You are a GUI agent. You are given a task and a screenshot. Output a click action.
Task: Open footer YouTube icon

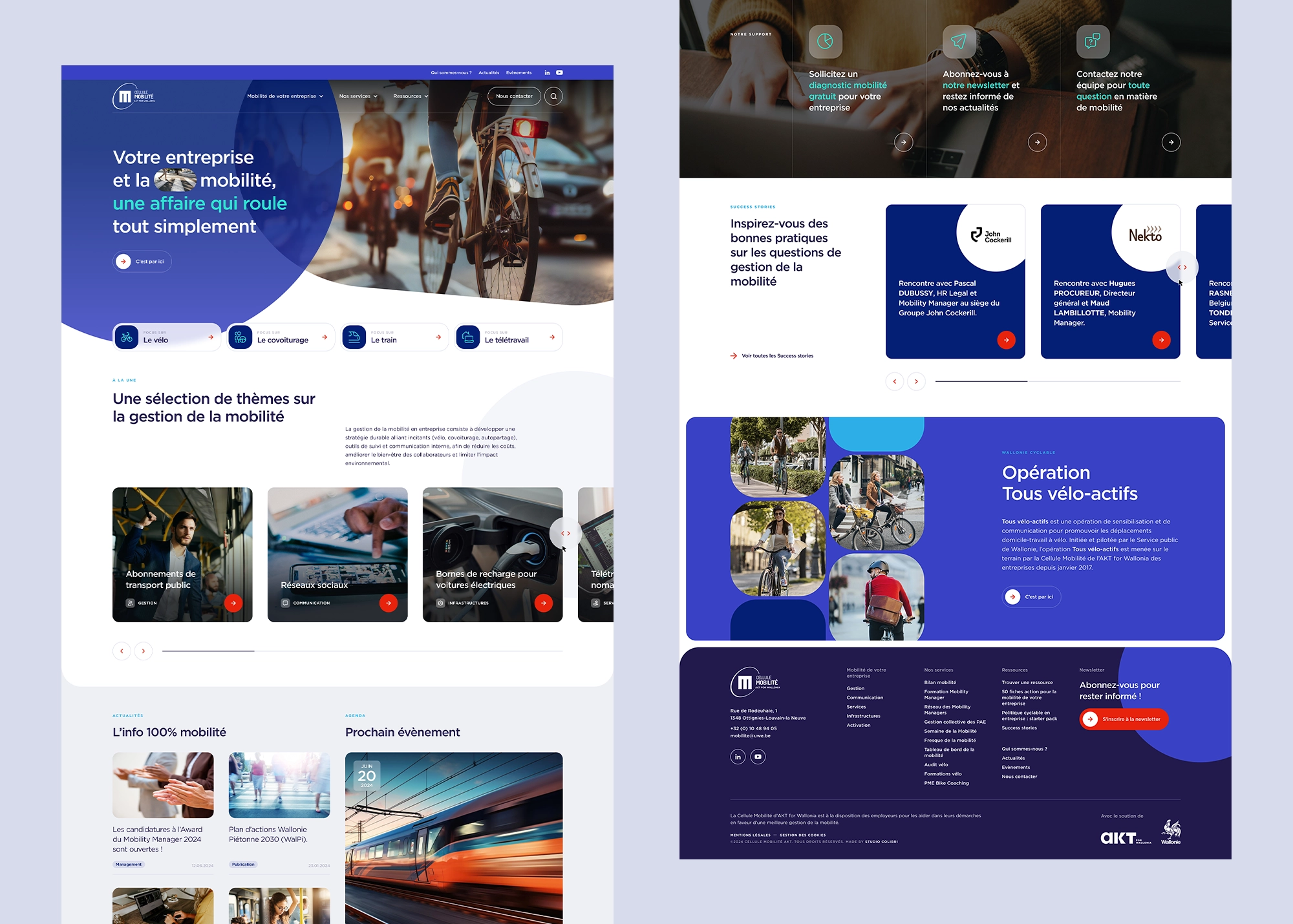click(x=758, y=757)
